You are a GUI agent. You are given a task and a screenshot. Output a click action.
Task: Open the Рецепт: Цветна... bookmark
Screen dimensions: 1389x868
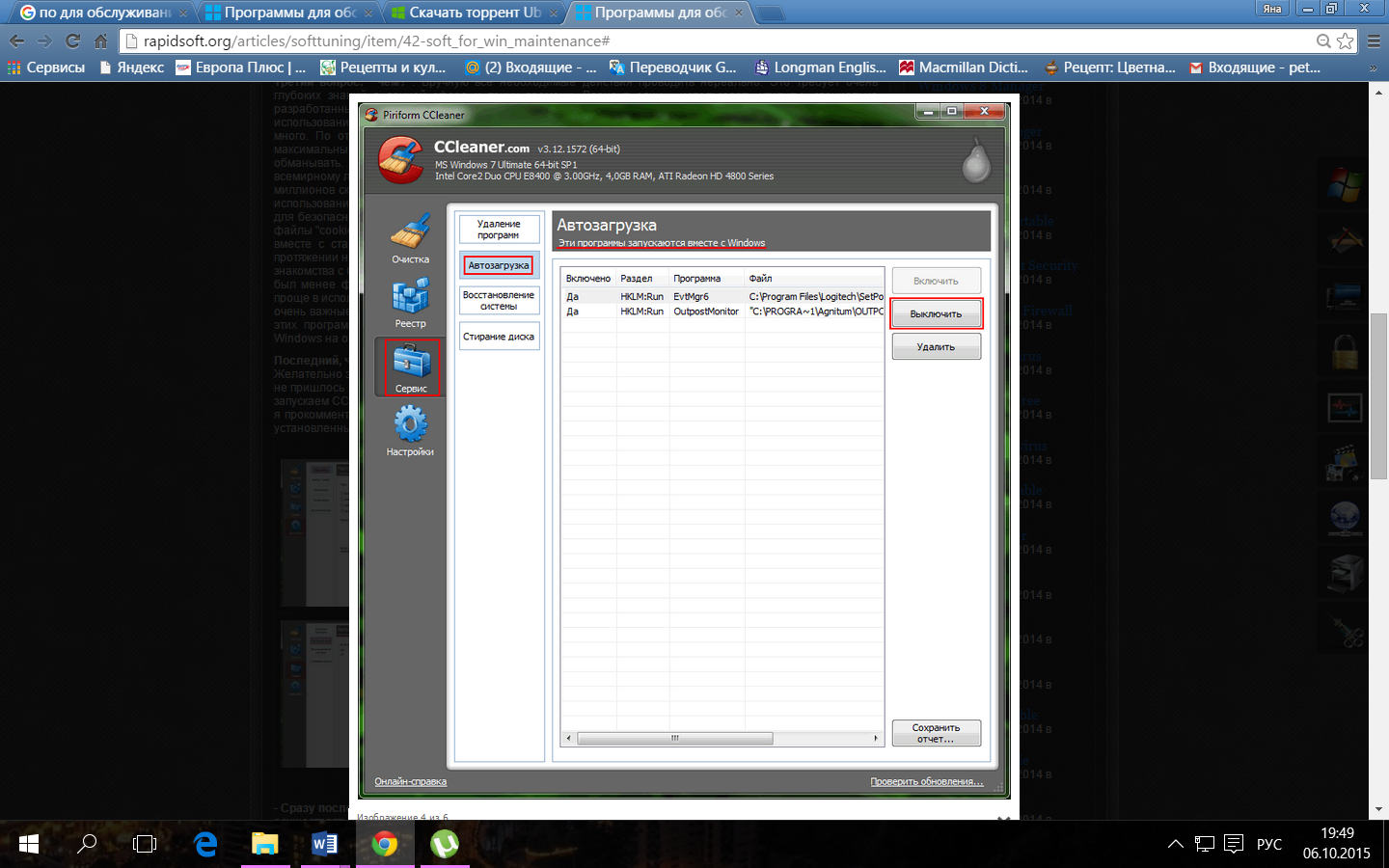1109,68
